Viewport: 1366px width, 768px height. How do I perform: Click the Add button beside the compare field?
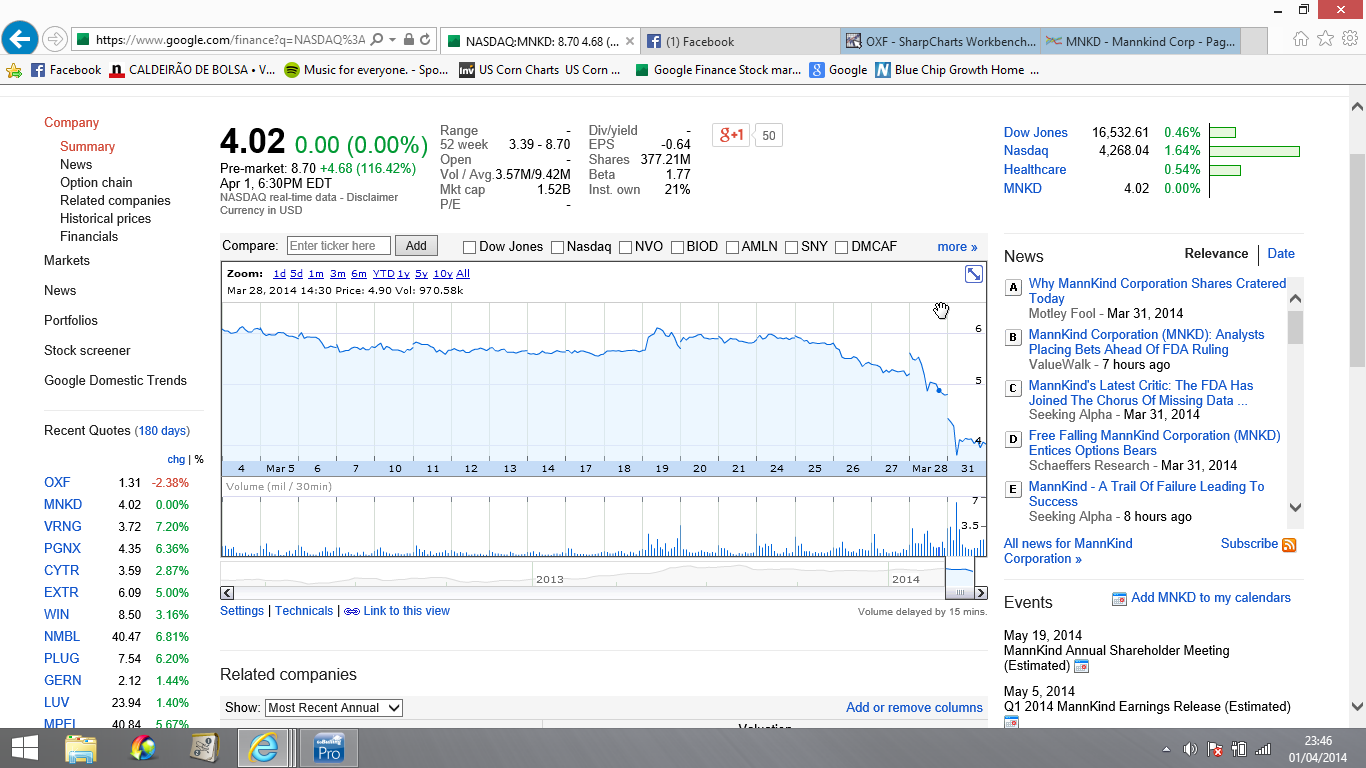point(416,246)
